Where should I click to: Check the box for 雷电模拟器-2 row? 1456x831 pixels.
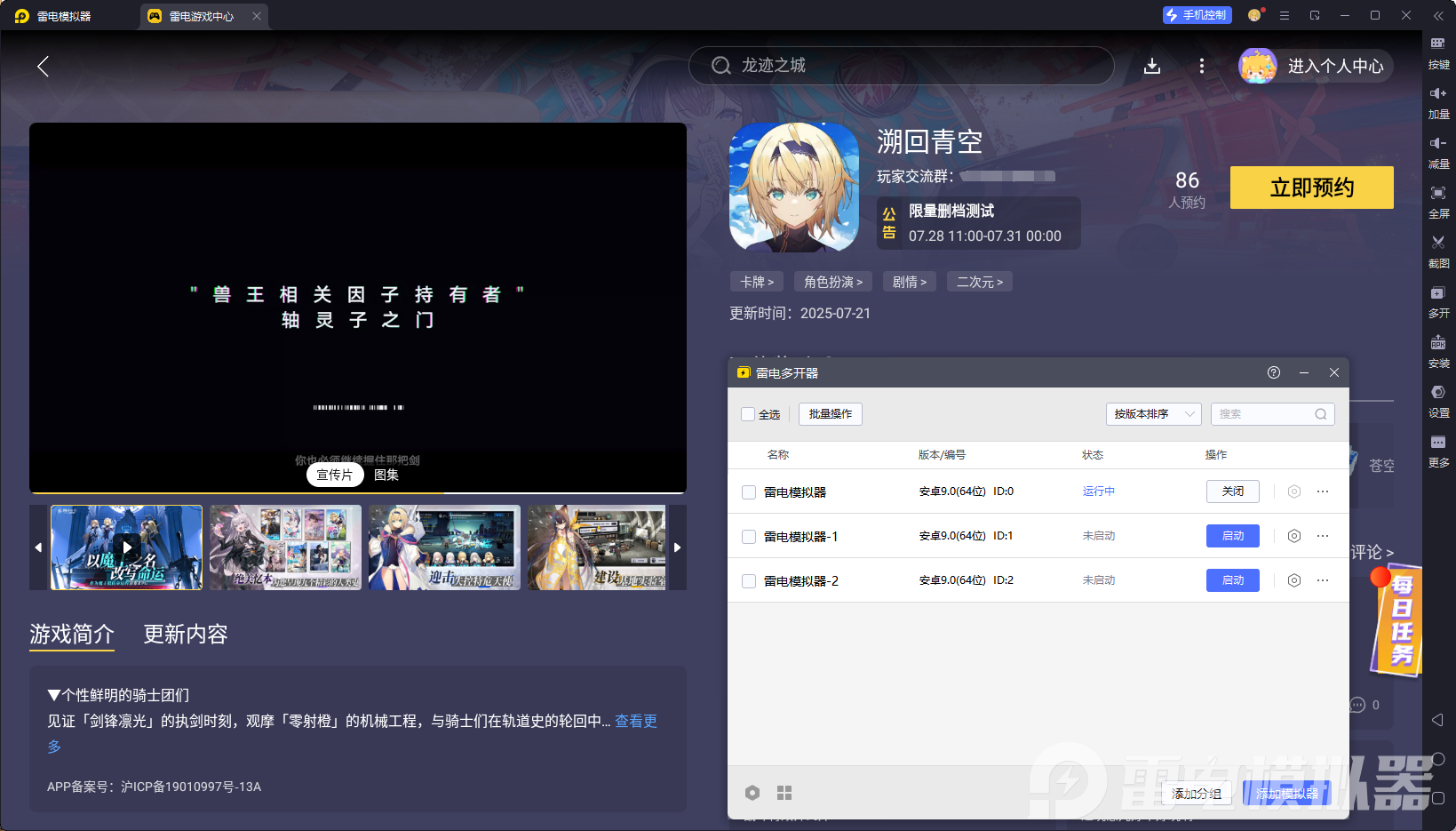coord(749,581)
